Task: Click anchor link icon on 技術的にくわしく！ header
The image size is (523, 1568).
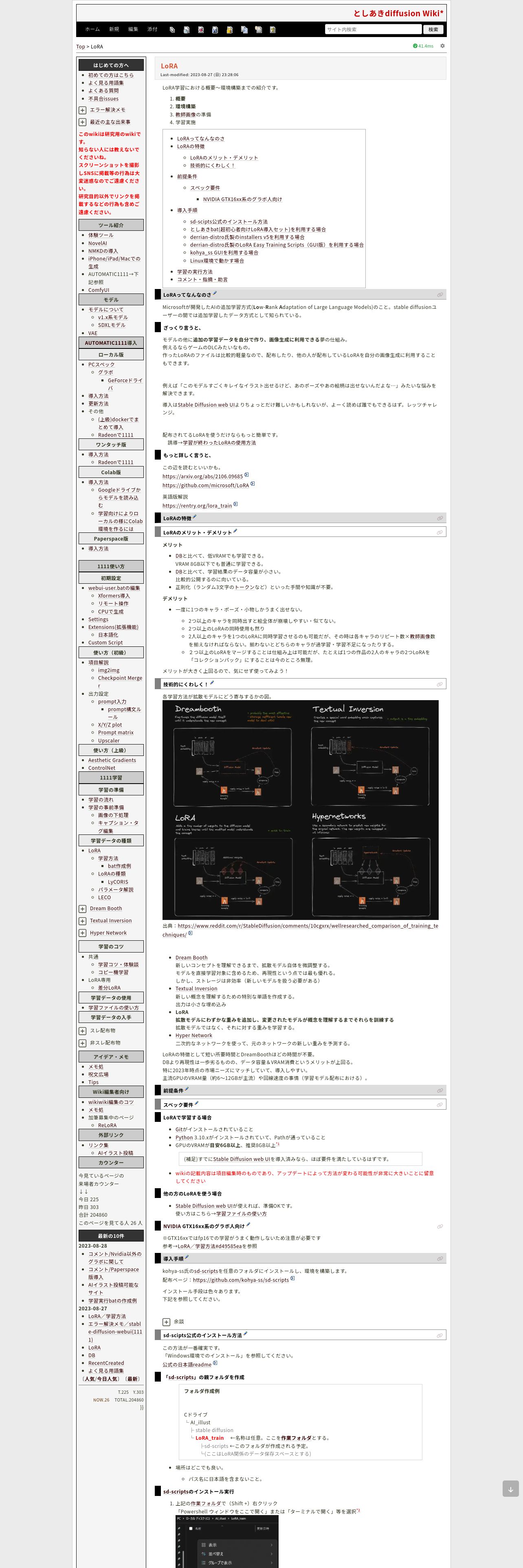Action: pyautogui.click(x=439, y=684)
